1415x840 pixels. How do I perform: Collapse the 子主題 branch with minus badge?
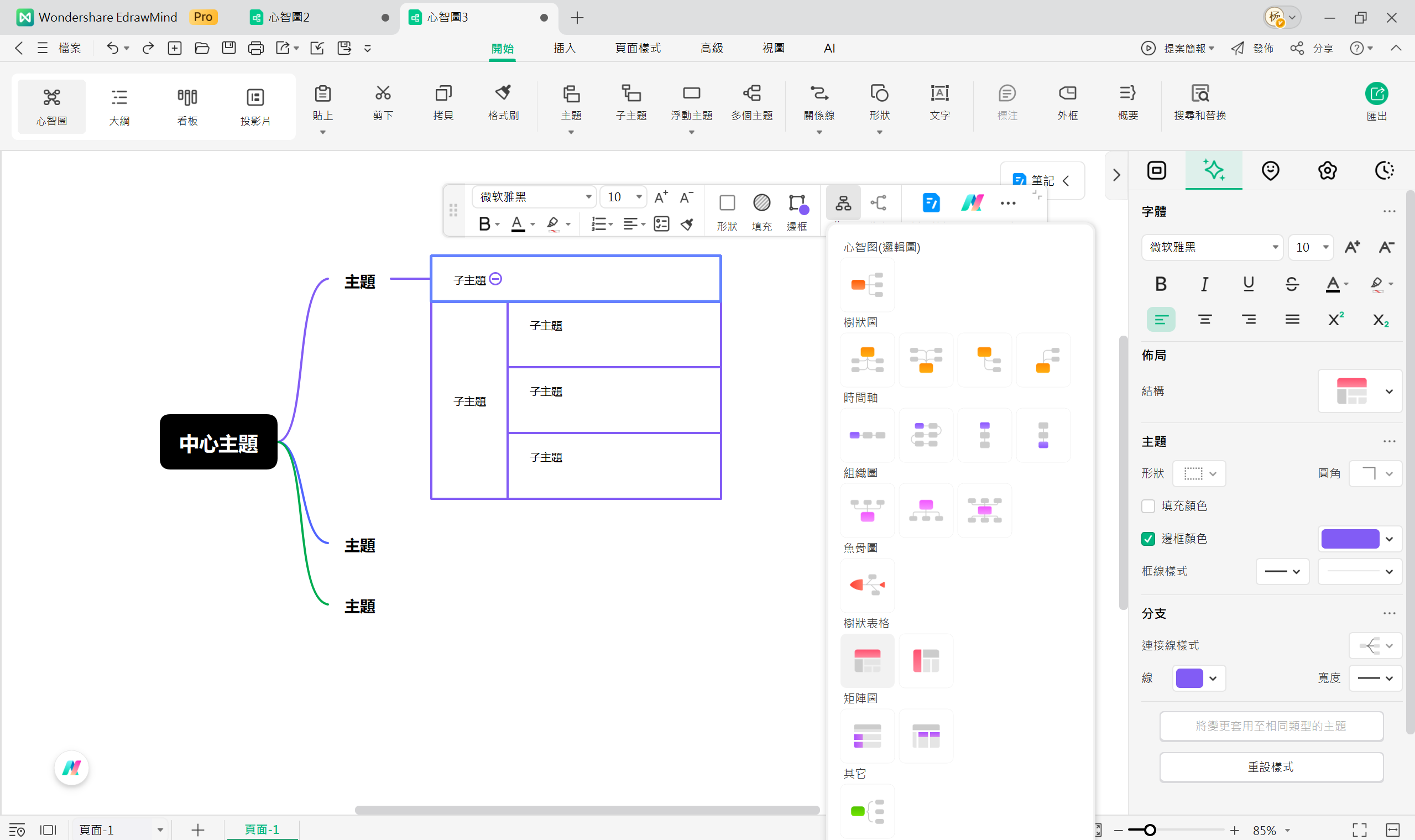tap(496, 279)
